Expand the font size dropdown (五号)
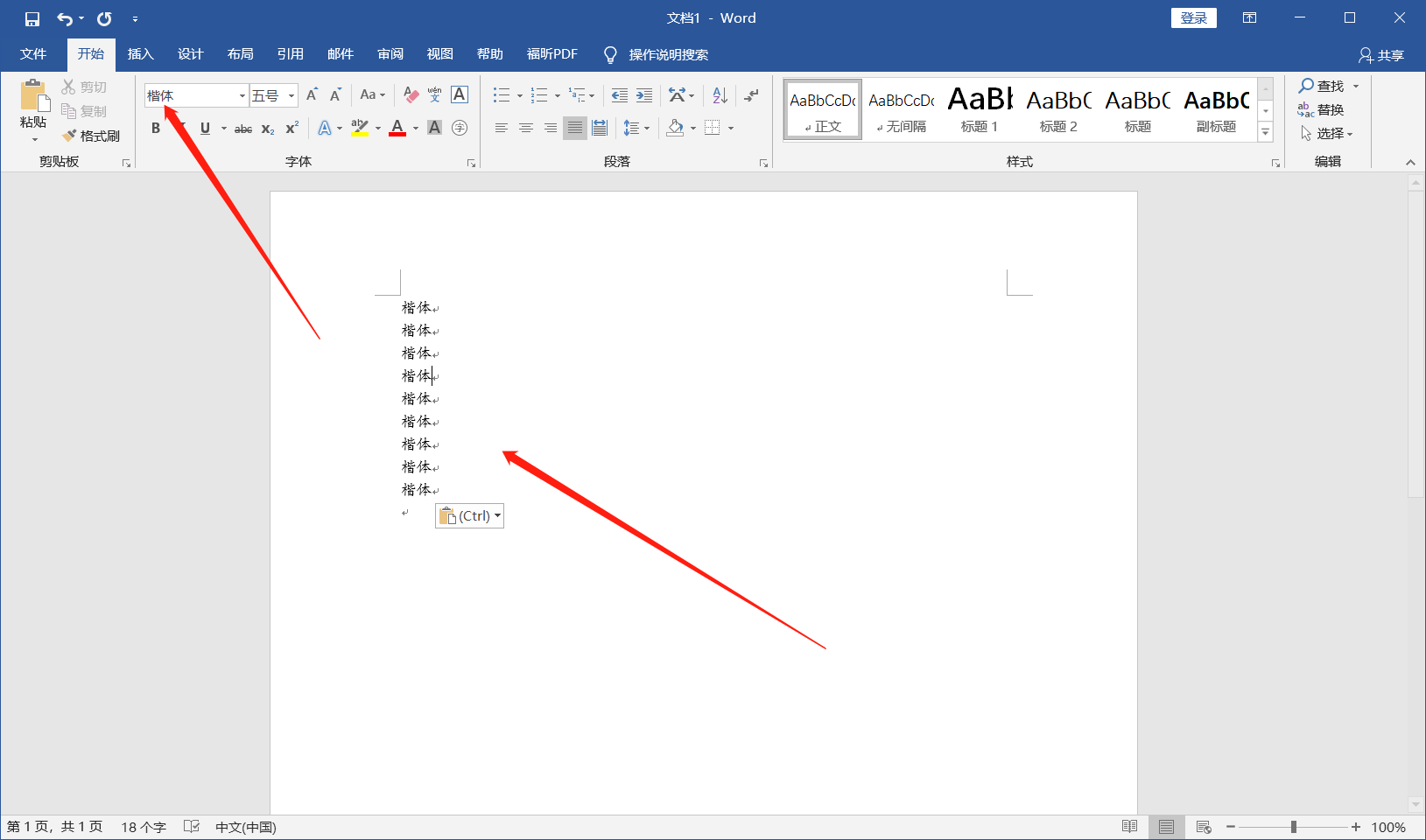 click(x=292, y=95)
